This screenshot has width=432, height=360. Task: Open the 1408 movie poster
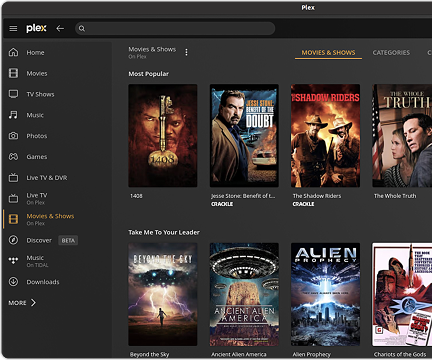coord(163,136)
